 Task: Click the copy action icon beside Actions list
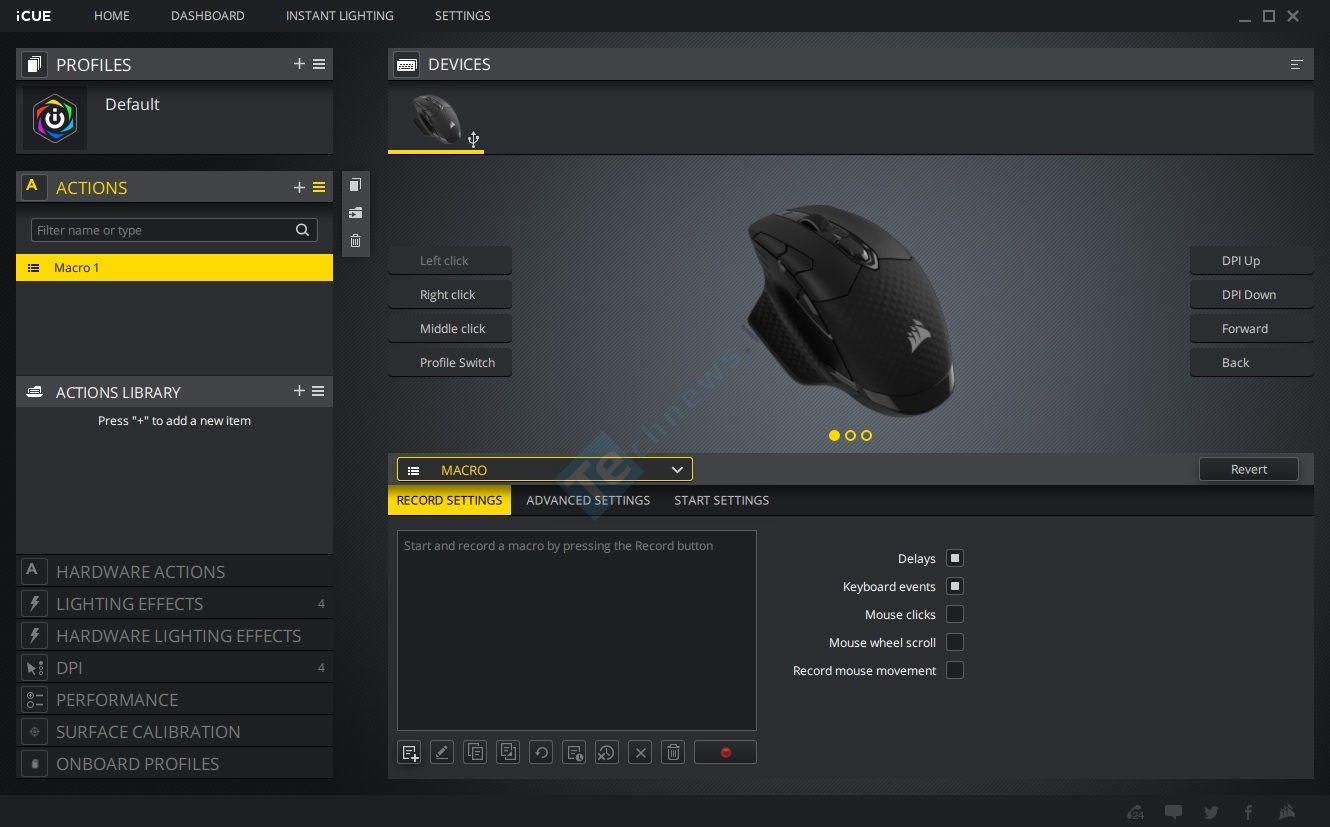coord(355,185)
